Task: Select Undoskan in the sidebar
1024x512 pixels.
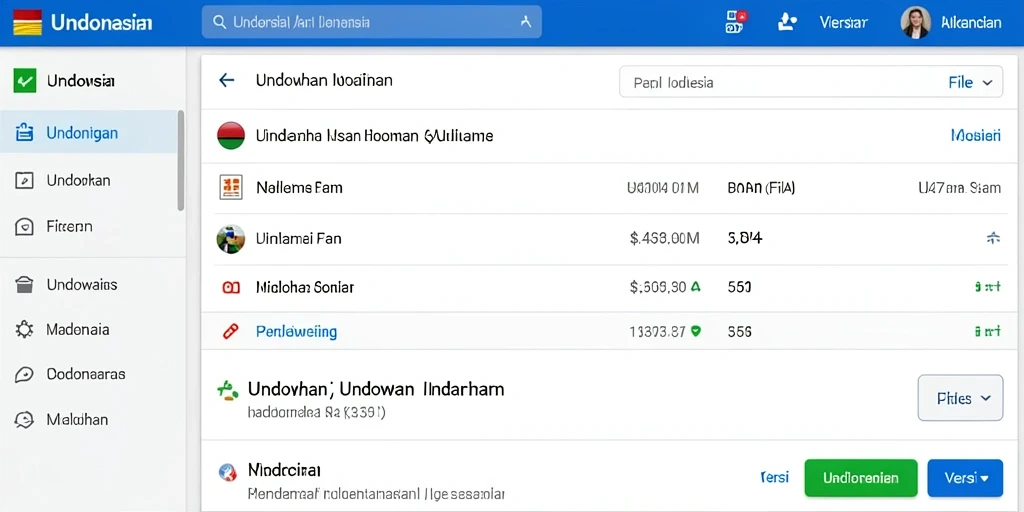Action: [78, 180]
